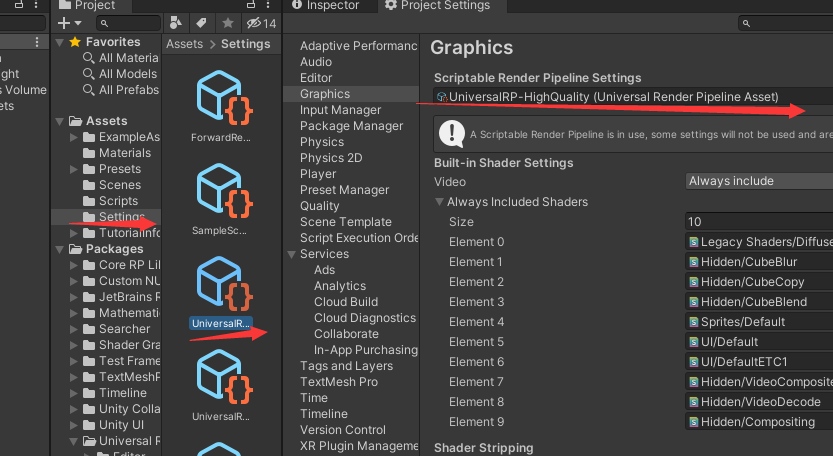Expand the TutorialInfo folder arrow
The image size is (833, 456).
pyautogui.click(x=74, y=233)
